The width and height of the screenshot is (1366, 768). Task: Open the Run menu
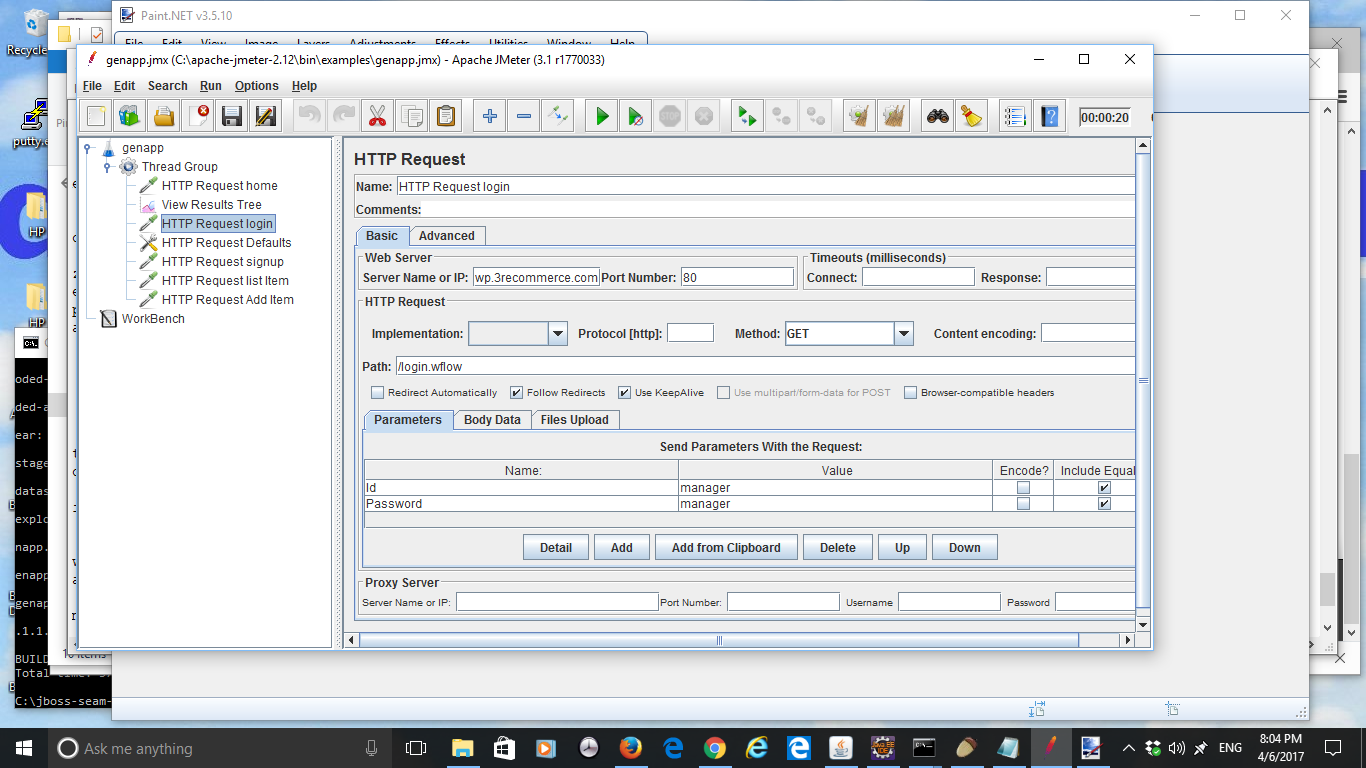[x=211, y=86]
